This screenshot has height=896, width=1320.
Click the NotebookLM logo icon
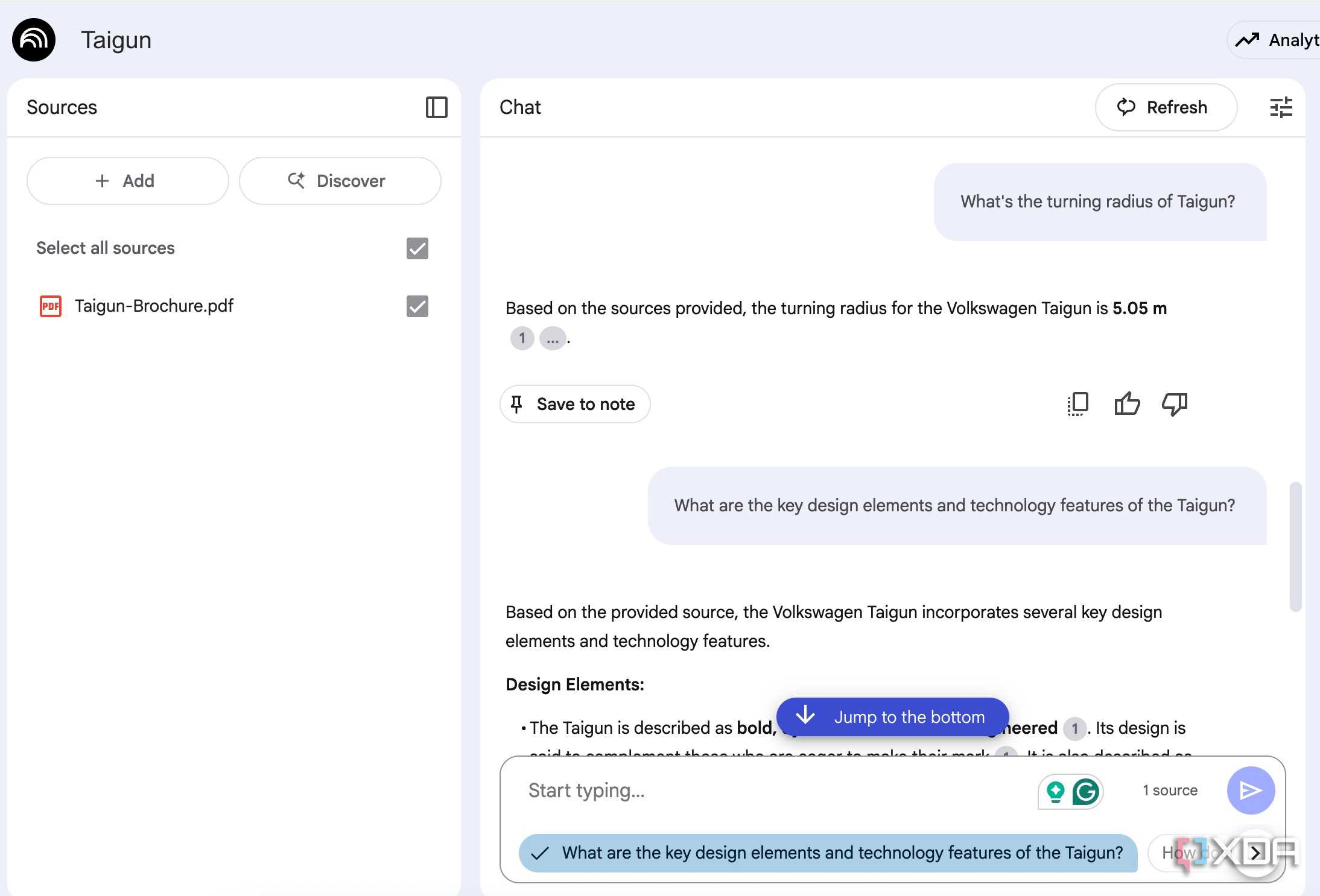[x=34, y=40]
